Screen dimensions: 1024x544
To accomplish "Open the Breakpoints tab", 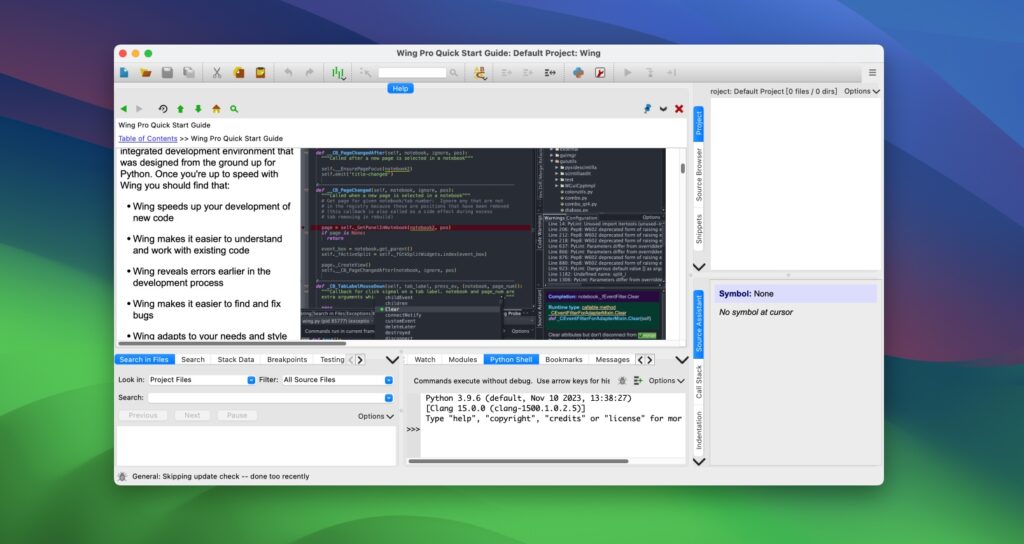I will pyautogui.click(x=287, y=360).
